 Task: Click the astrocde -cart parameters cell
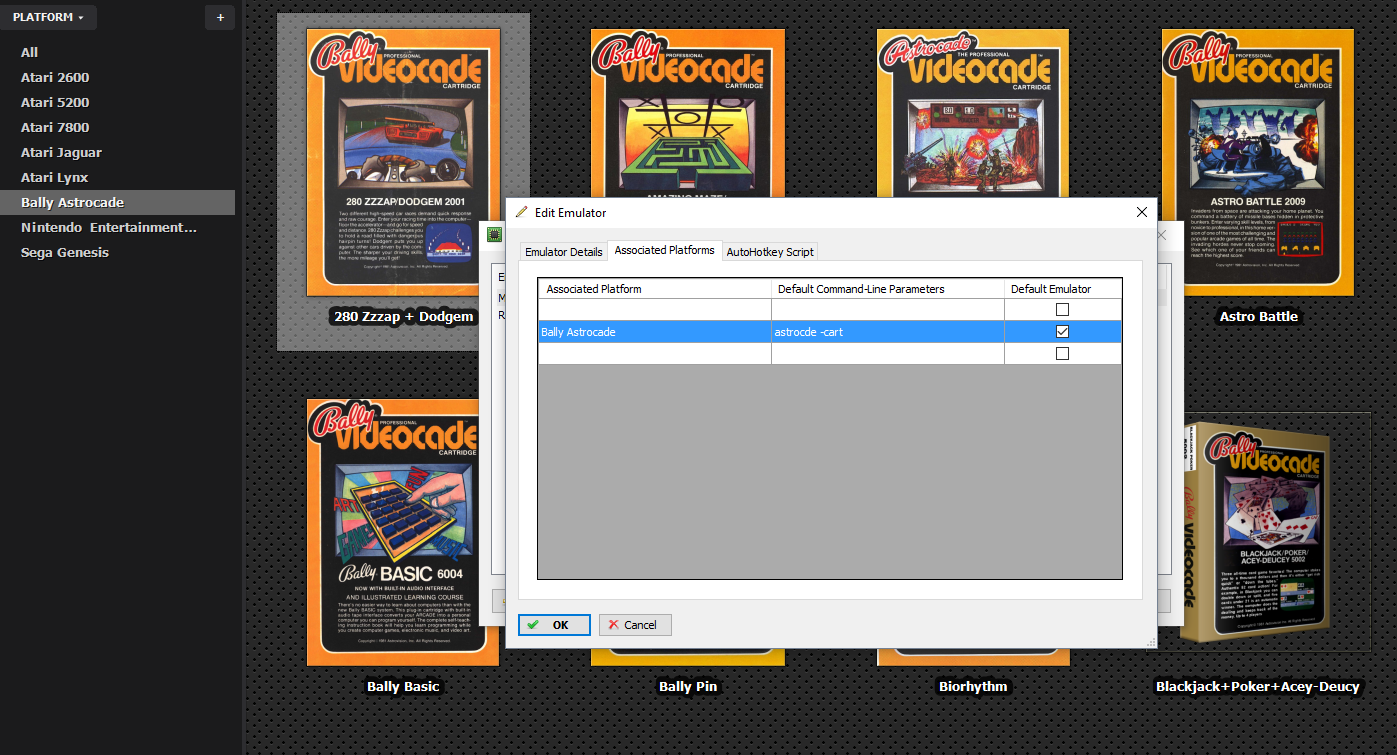point(888,332)
